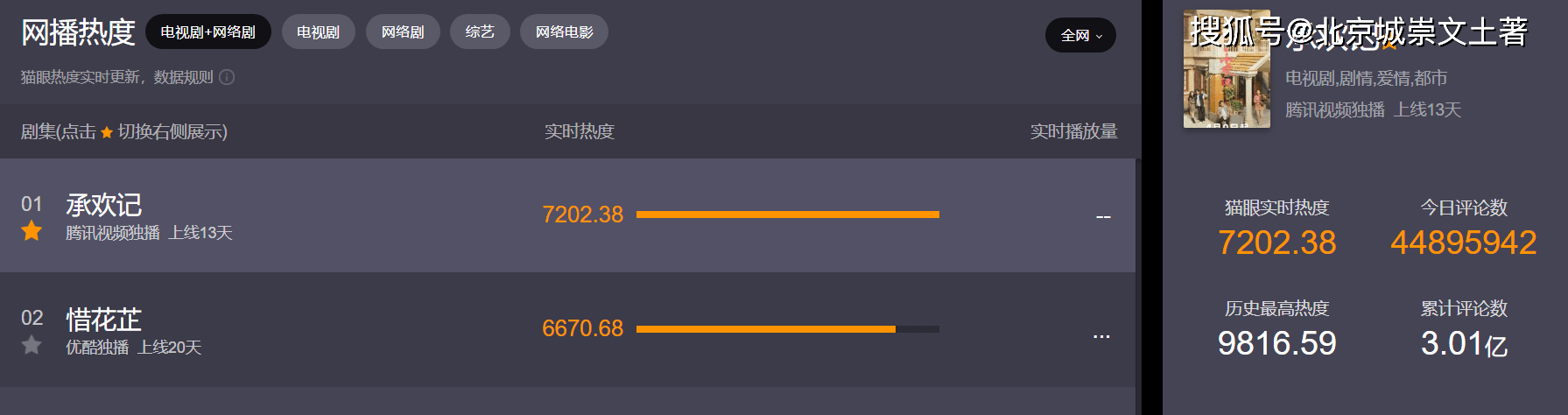Click the 承欢记 orange heat bar
The image size is (1568, 415).
787,215
